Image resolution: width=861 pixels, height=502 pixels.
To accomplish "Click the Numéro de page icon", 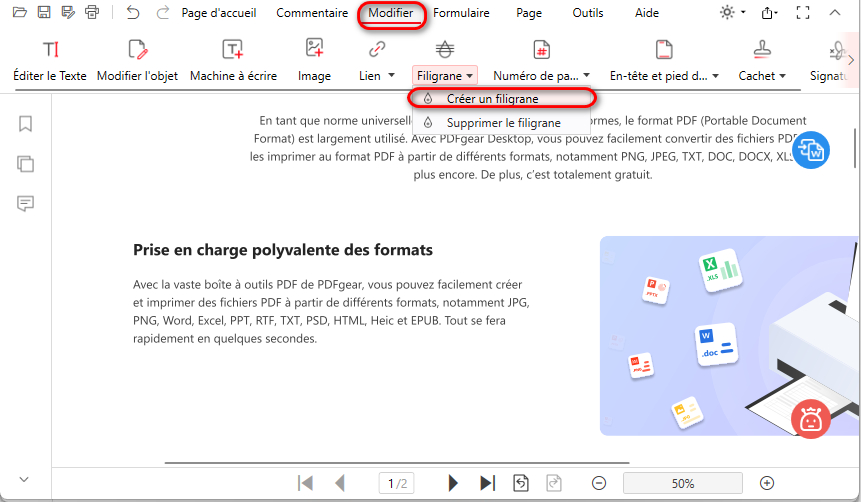I will pyautogui.click(x=541, y=49).
